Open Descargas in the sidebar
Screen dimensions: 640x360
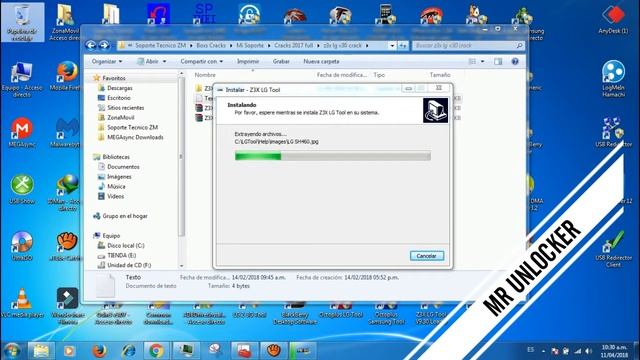120,88
